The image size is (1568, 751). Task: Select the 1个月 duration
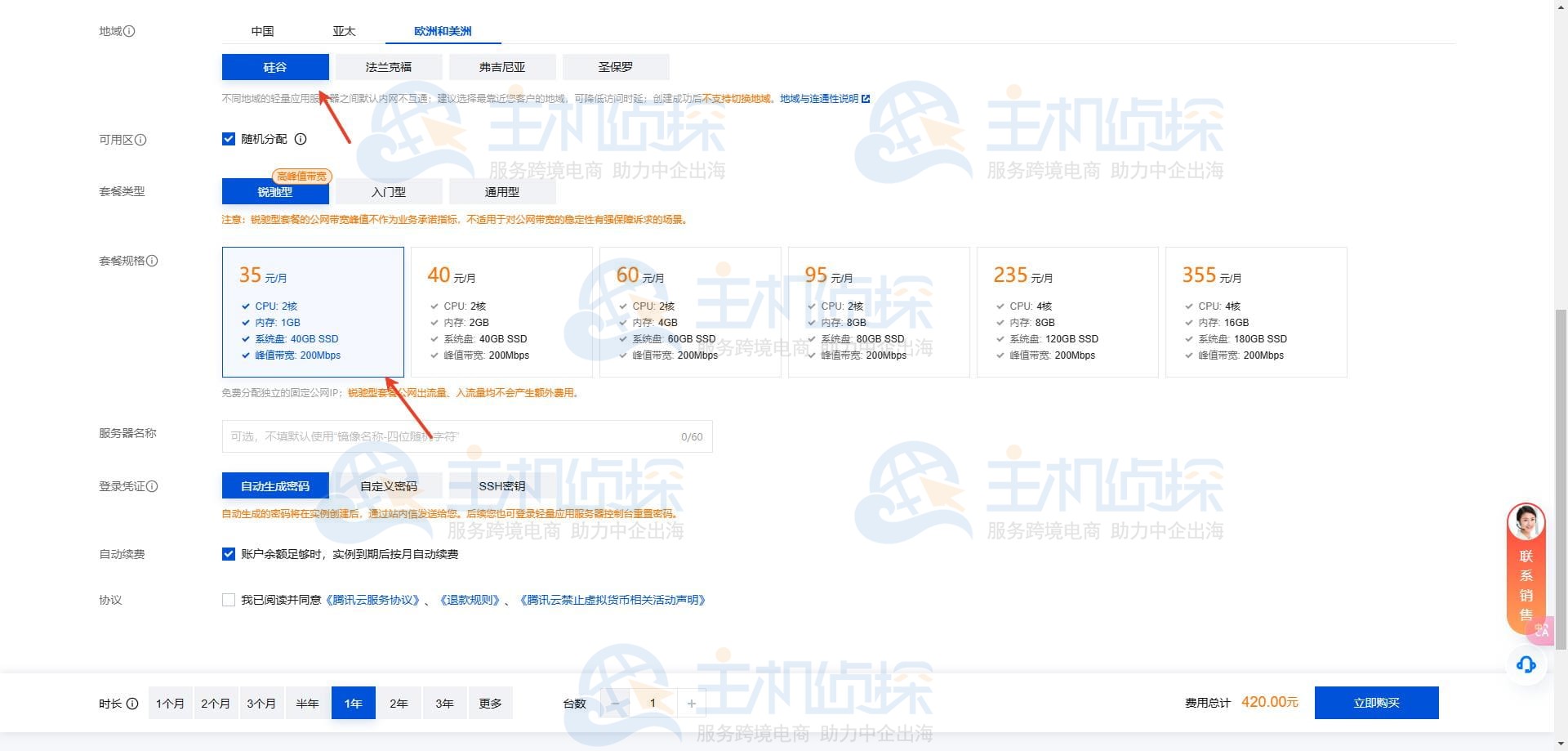(x=170, y=704)
